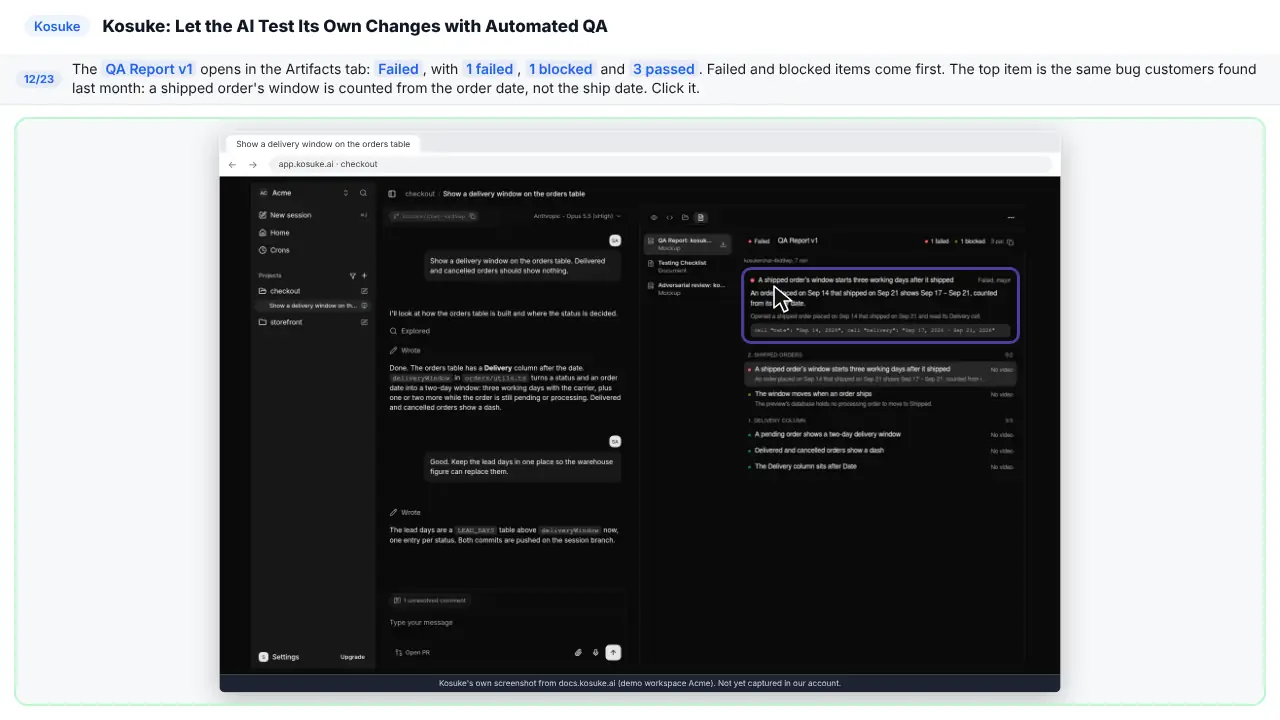Viewport: 1280px width, 720px height.
Task: Click the new-session icon on the checkout row
Action: click(x=364, y=291)
